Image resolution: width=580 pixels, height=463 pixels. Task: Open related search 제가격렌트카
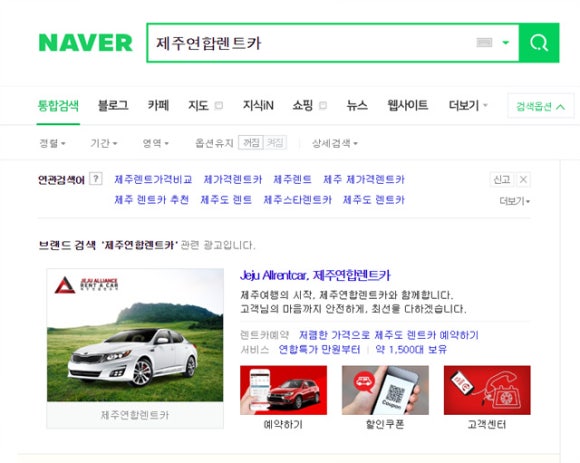coord(233,179)
